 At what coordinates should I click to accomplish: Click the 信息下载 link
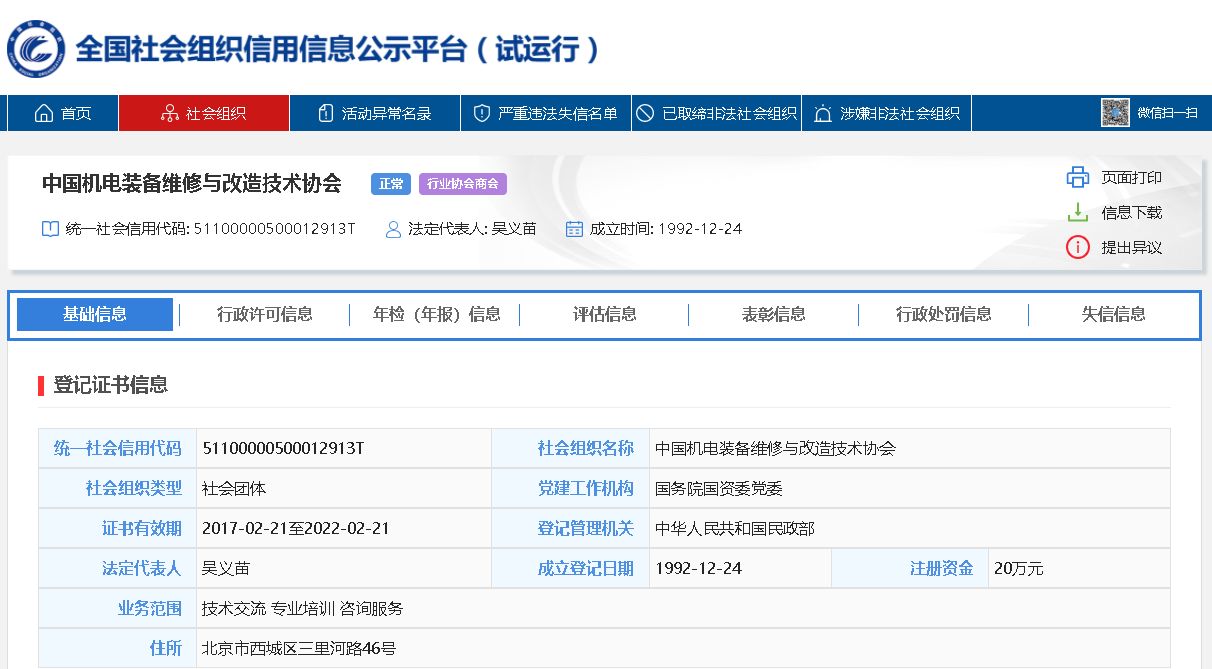coord(1132,212)
